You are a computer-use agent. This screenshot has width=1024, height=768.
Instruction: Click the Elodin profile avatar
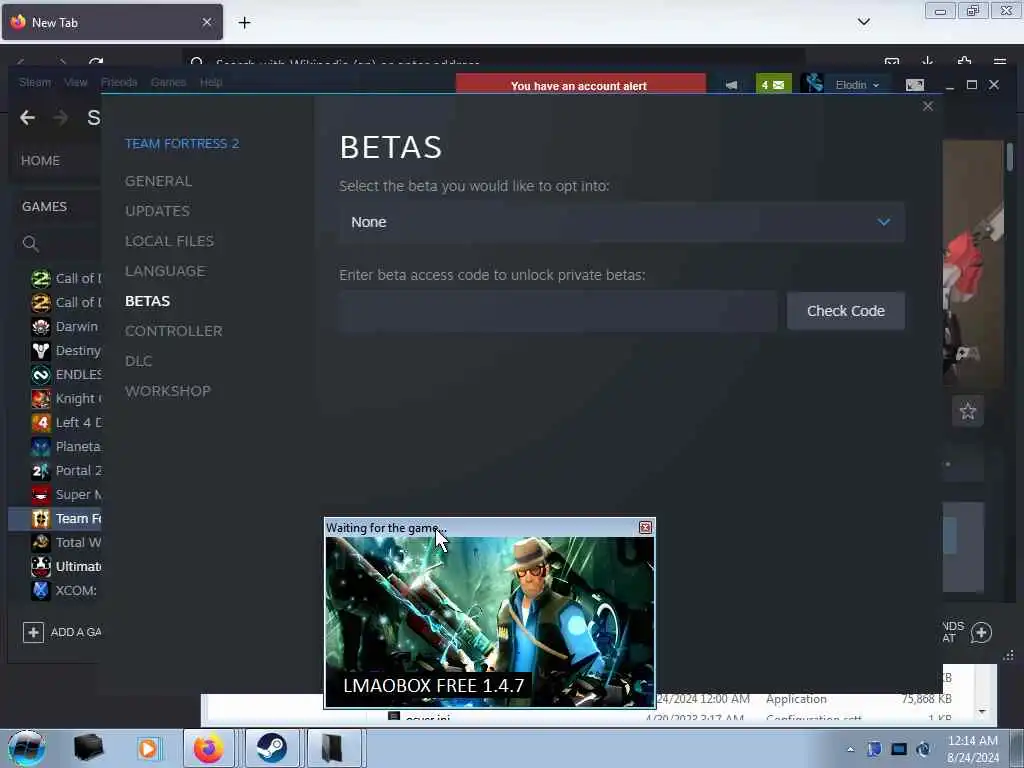coord(814,84)
